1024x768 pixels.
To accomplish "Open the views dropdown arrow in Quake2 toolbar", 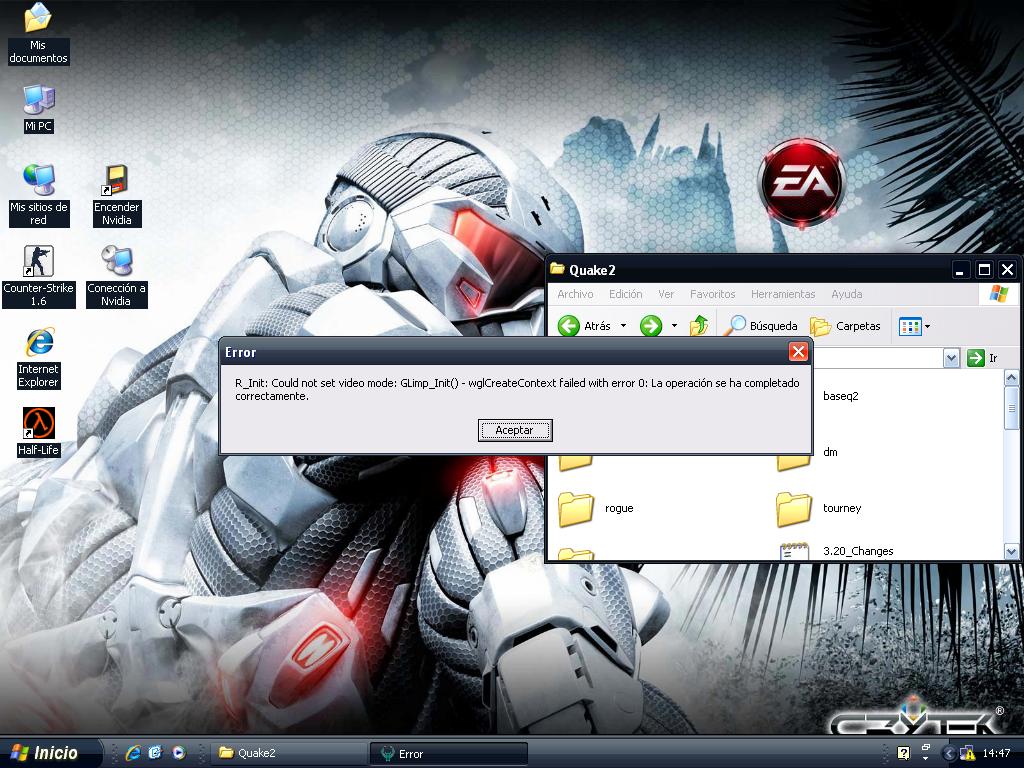I will pos(927,326).
